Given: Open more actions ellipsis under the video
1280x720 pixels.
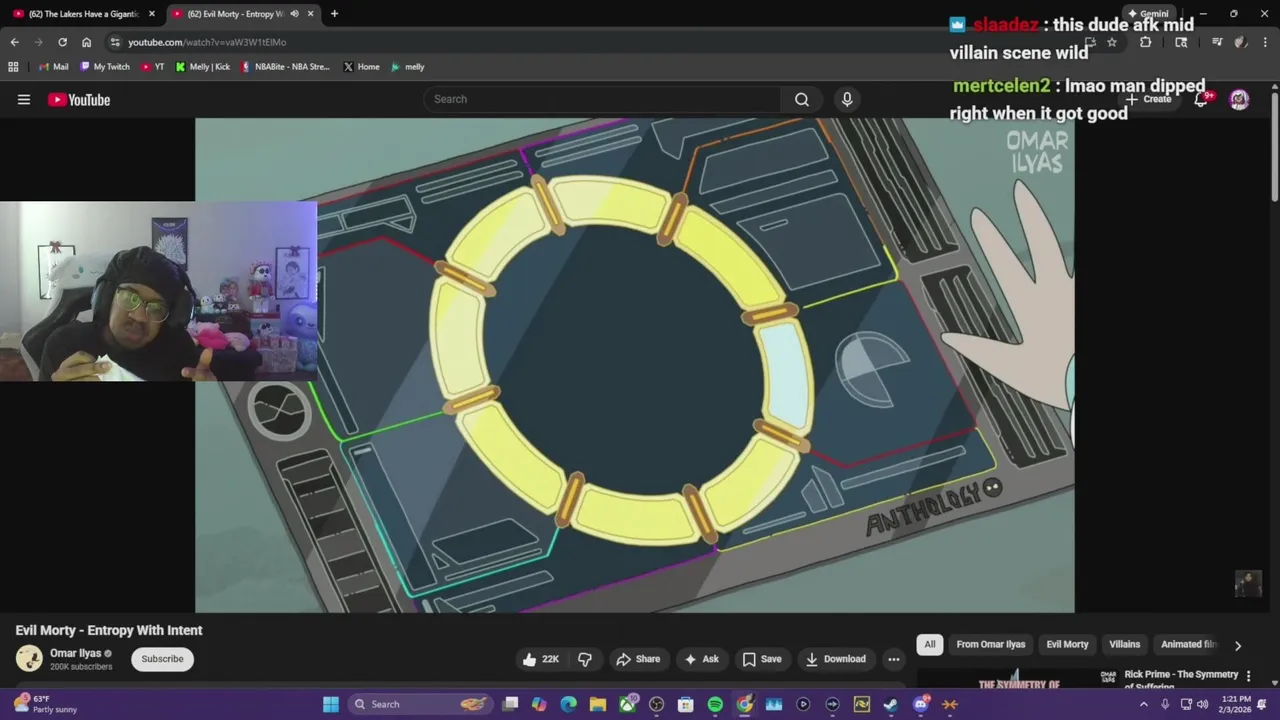Looking at the screenshot, I should [x=894, y=659].
